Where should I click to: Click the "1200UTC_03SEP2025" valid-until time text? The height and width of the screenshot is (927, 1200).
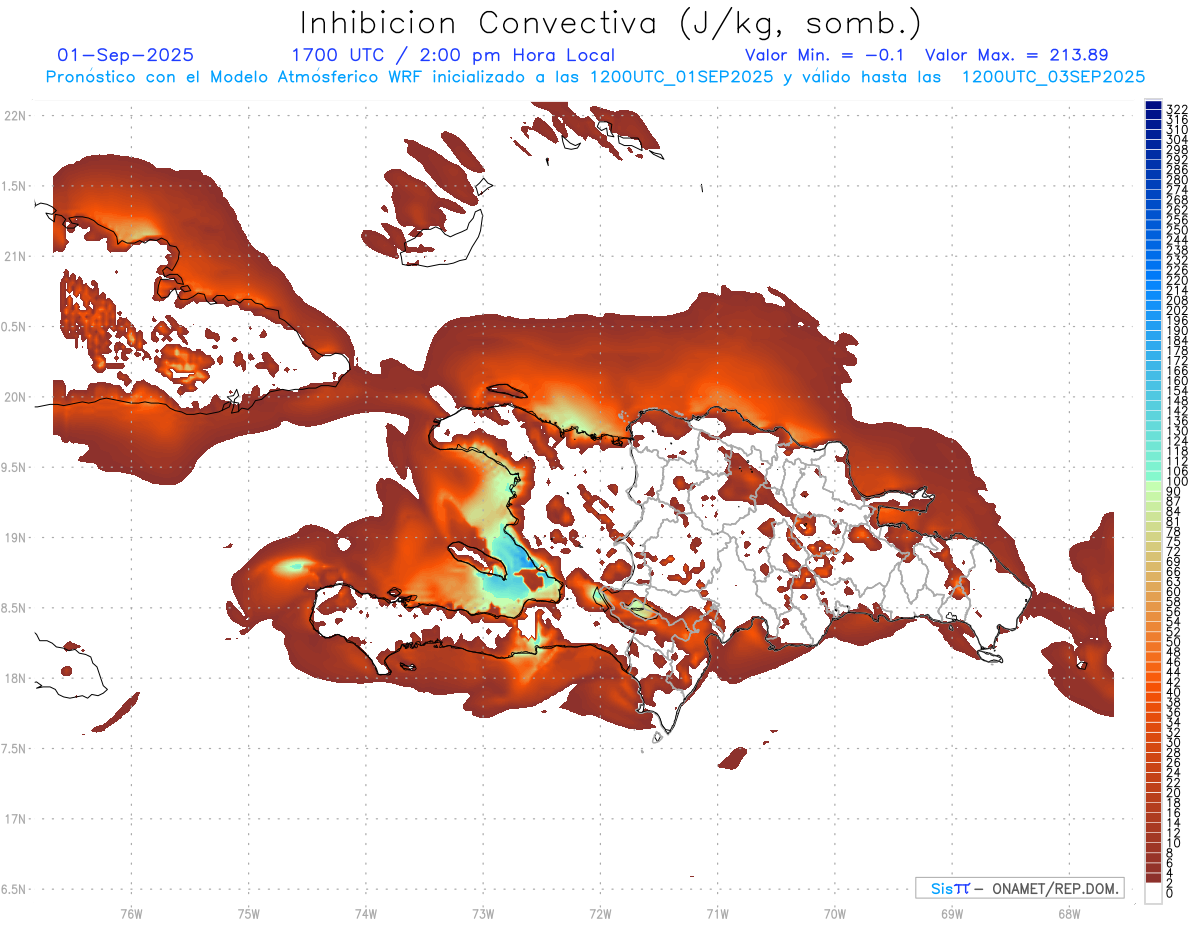point(1053,76)
